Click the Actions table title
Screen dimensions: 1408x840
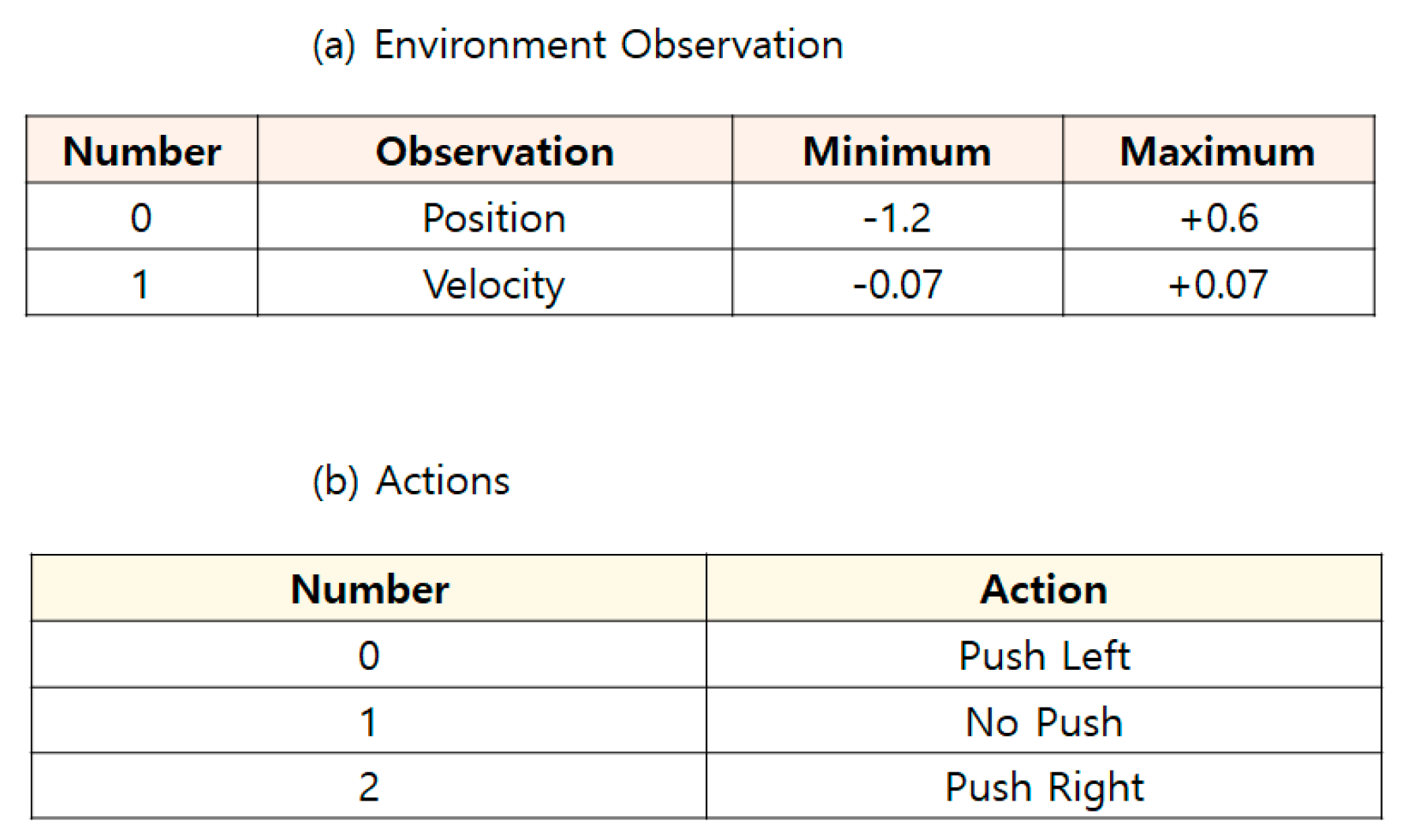tap(412, 481)
